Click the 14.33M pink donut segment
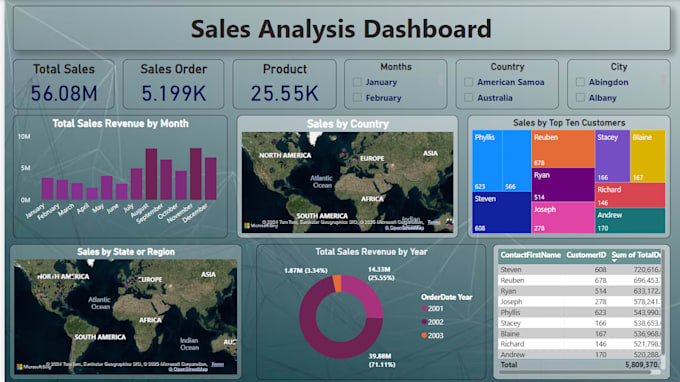The height and width of the screenshot is (382, 680). (364, 295)
